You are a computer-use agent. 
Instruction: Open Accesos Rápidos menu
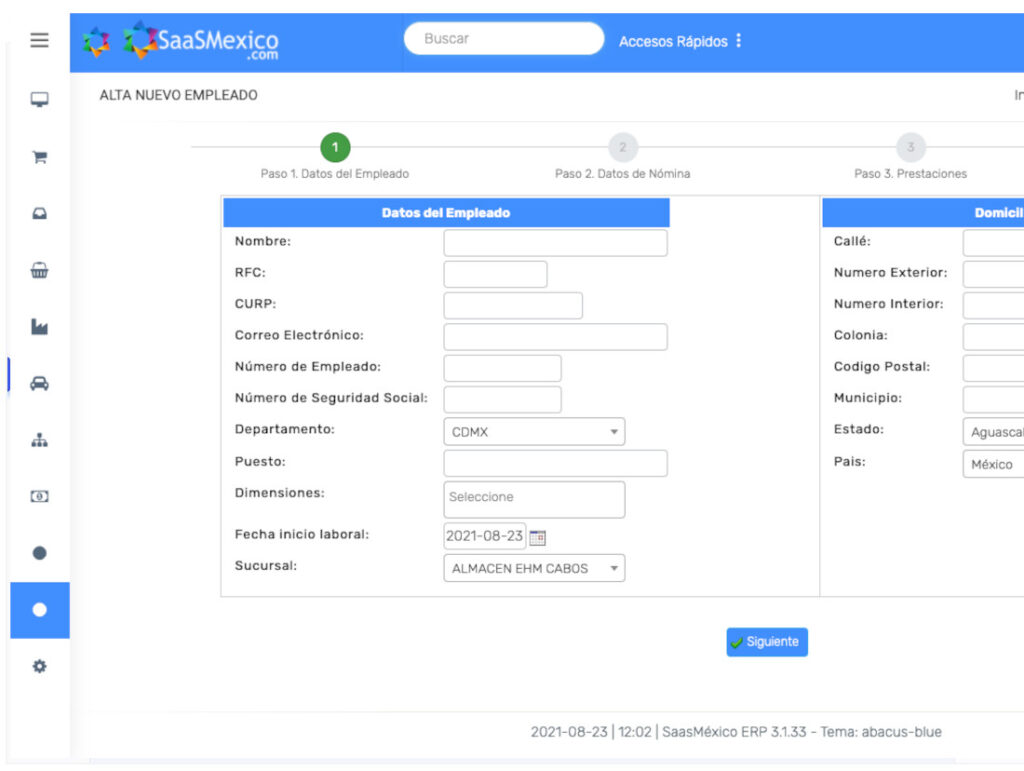click(680, 41)
